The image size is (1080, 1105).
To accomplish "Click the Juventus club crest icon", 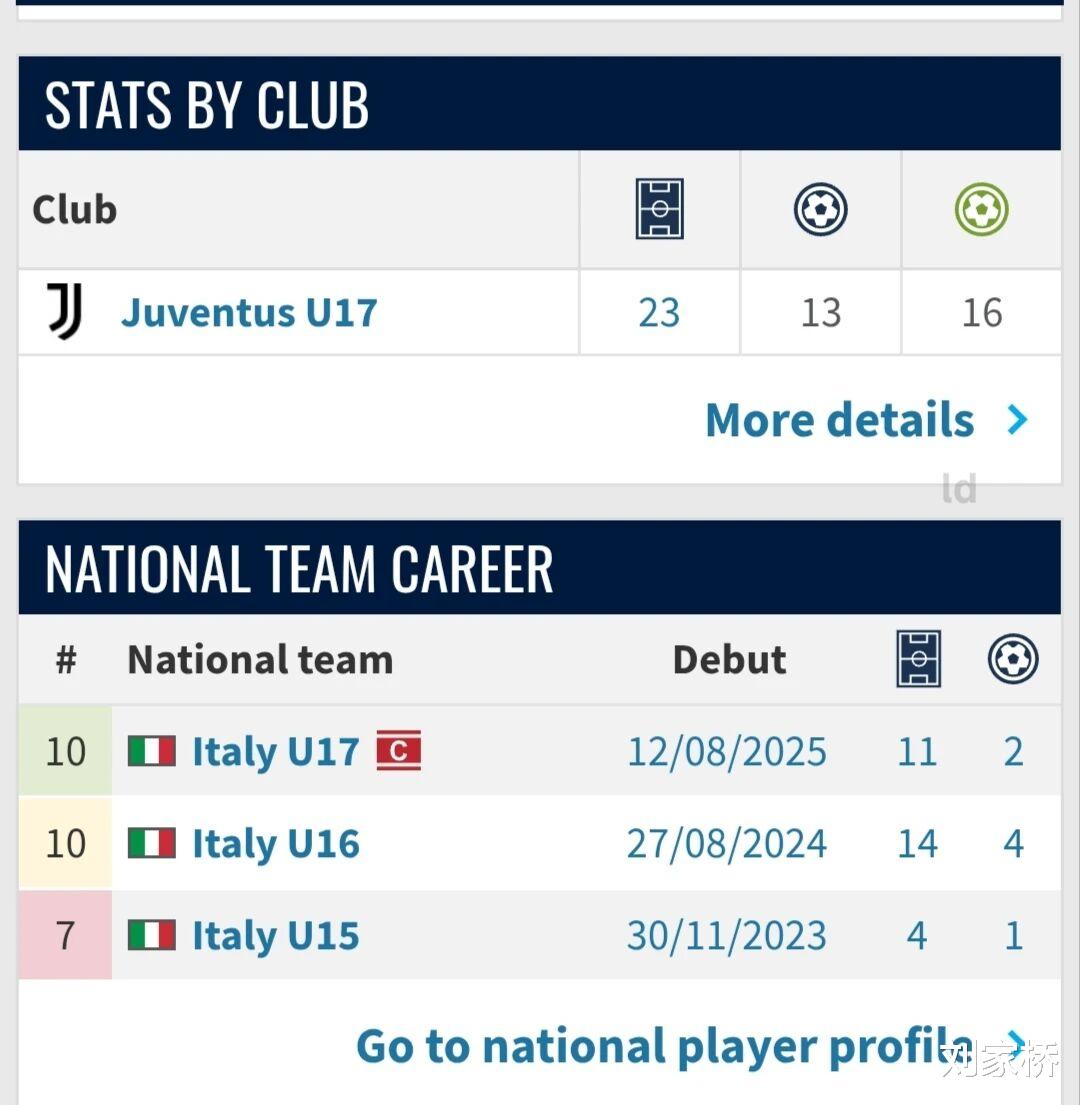I will tap(65, 312).
